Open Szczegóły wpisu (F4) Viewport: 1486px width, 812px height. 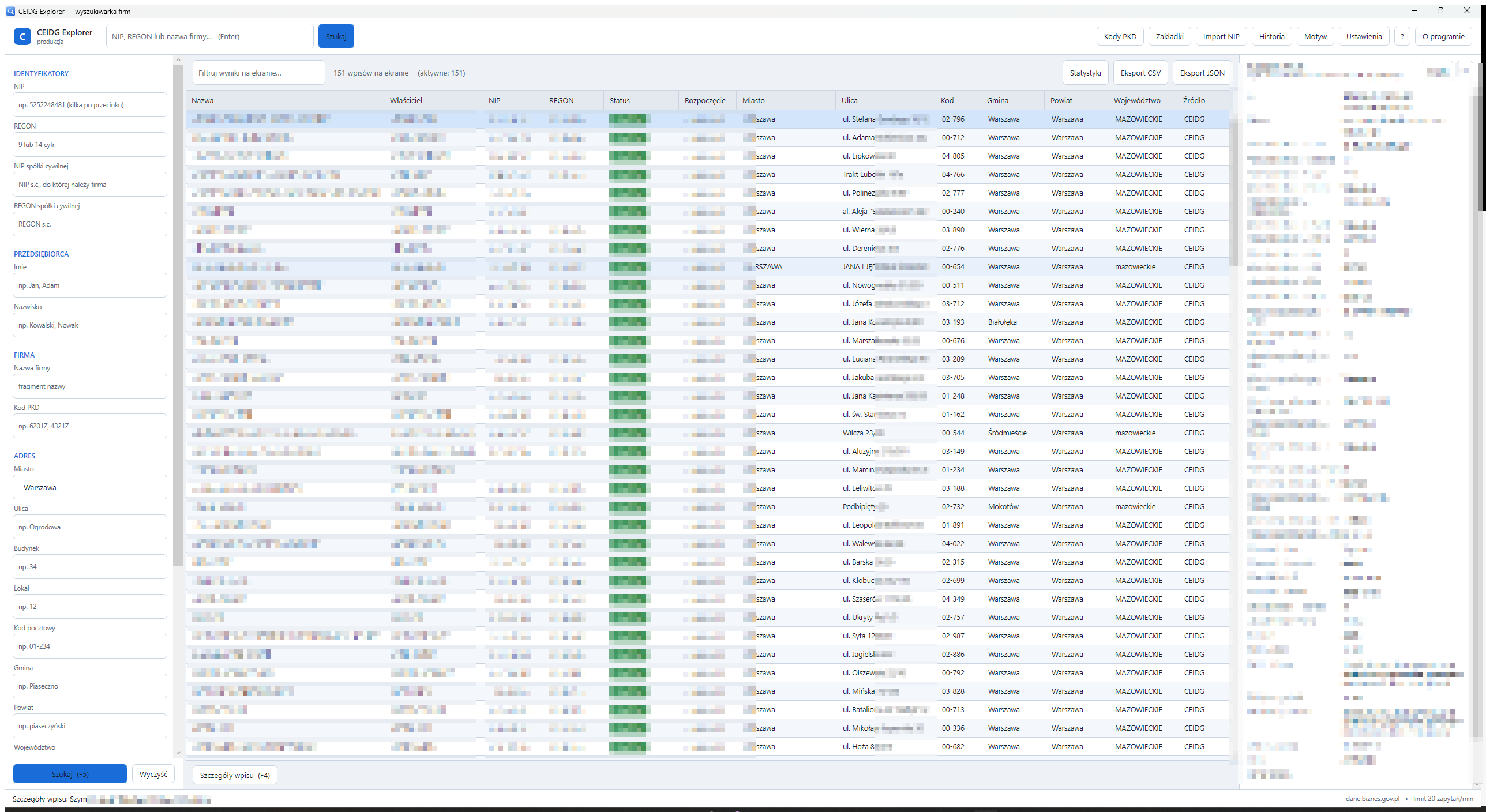coord(235,775)
